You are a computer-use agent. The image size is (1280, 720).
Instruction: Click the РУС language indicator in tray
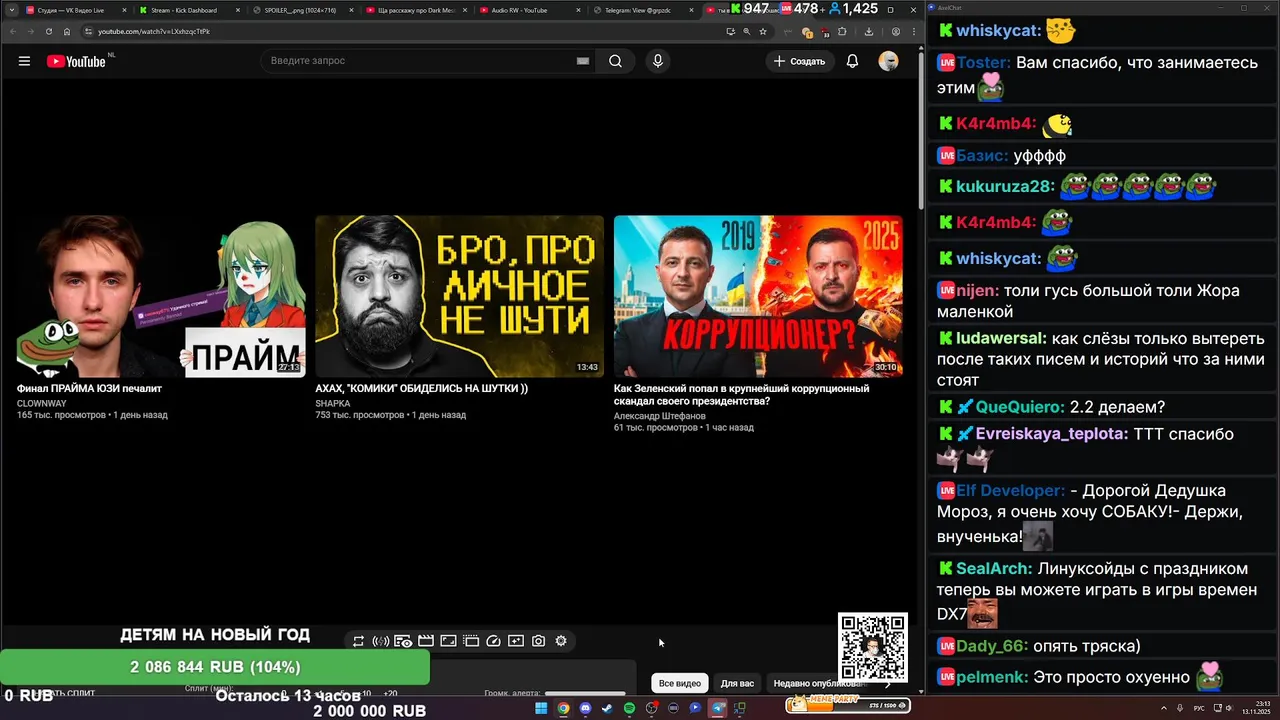pos(1199,708)
